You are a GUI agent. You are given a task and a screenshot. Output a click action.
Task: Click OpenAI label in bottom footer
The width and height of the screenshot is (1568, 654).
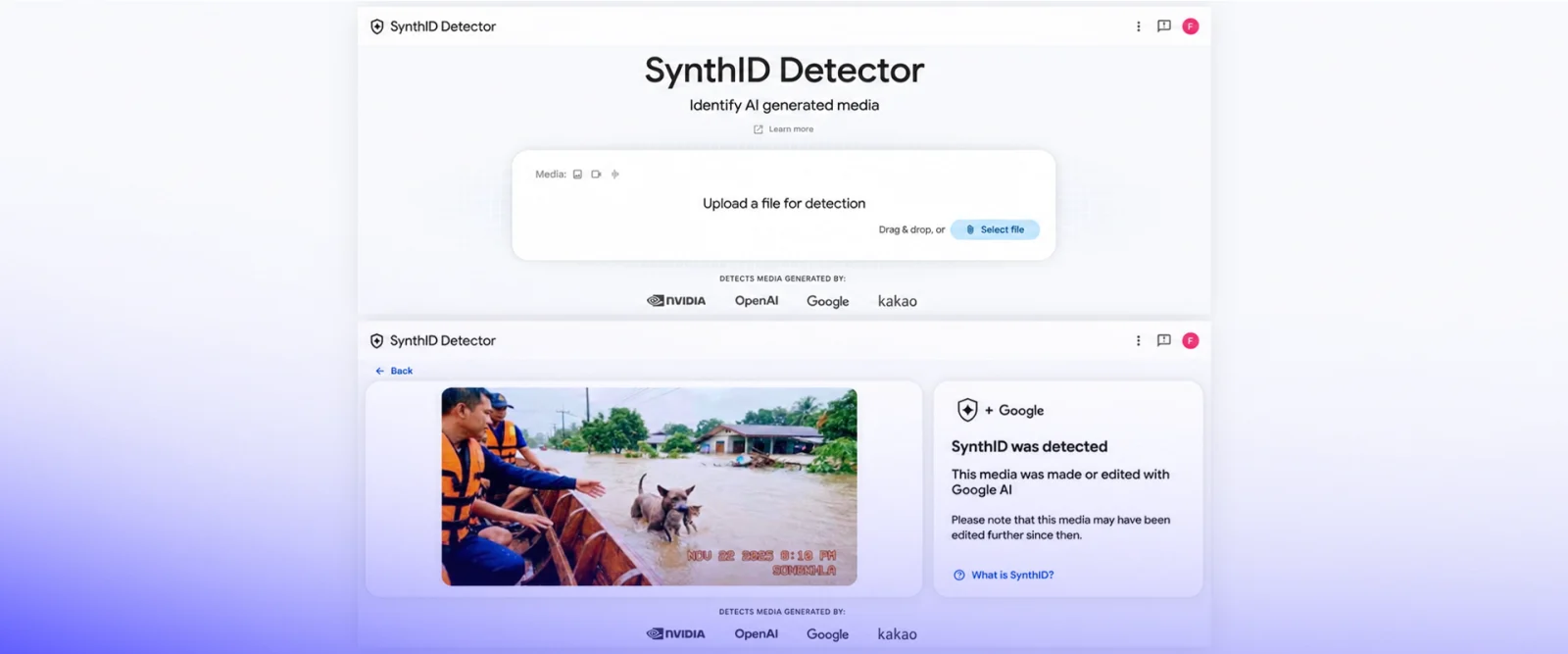[757, 634]
